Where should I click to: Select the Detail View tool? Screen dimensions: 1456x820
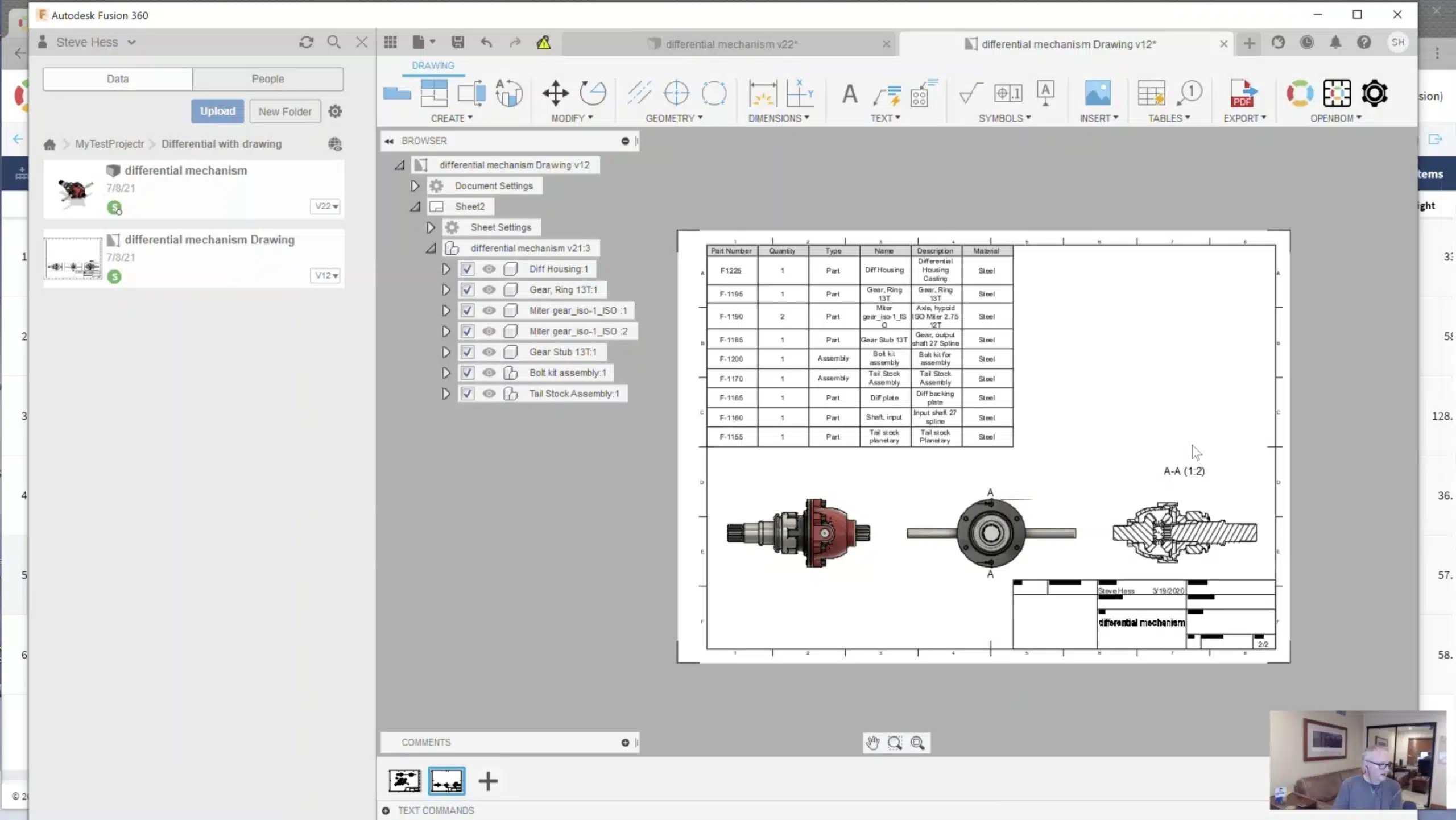tap(508, 93)
